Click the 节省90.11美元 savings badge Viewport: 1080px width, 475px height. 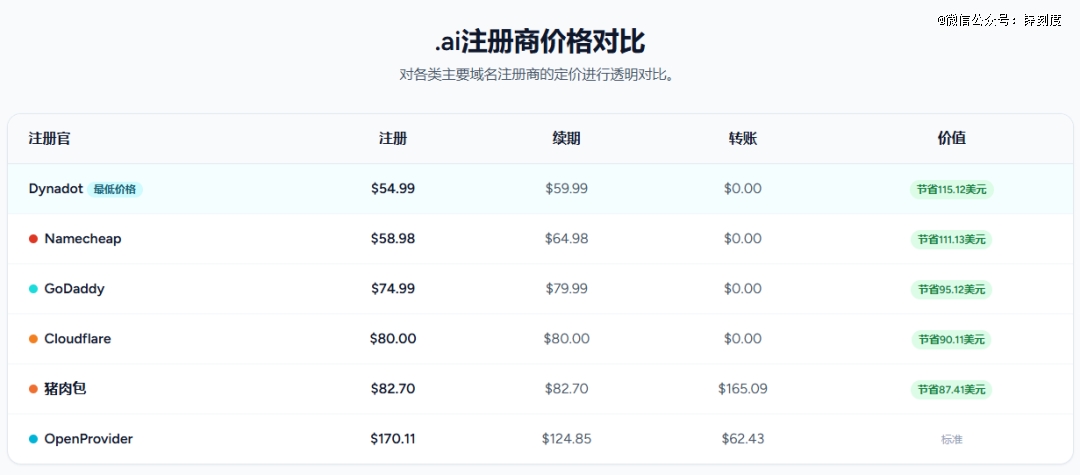[951, 339]
